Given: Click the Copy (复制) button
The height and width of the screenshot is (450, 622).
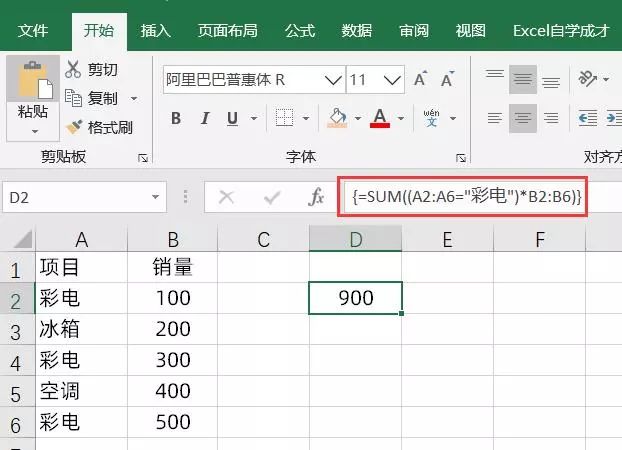Looking at the screenshot, I should click(92, 98).
